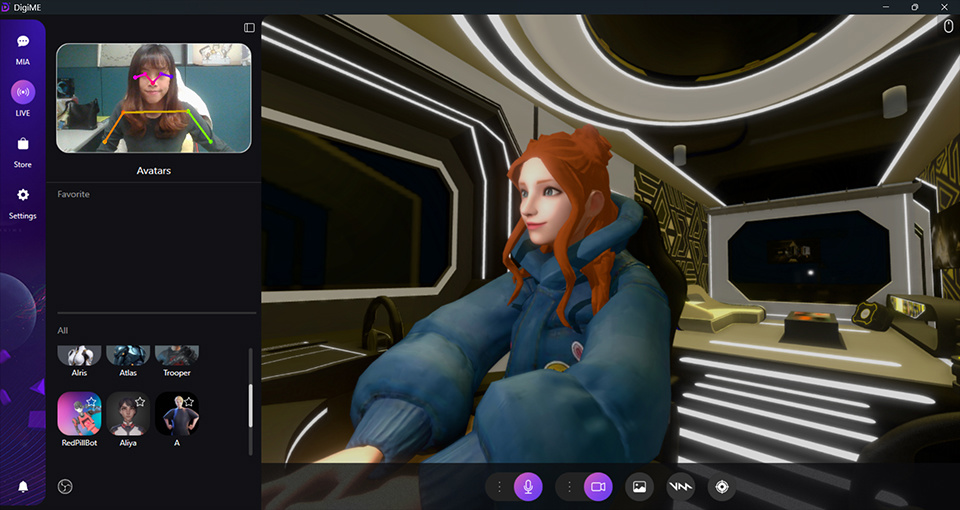Star the Aliya avatar as favorite
Image resolution: width=960 pixels, height=510 pixels.
tap(140, 401)
